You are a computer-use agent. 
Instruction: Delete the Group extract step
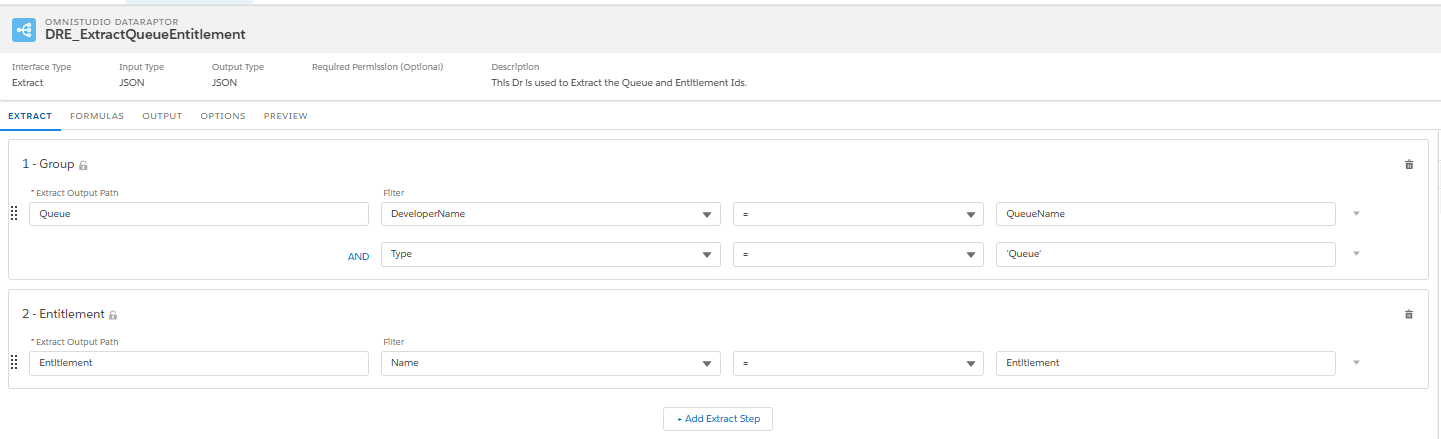tap(1409, 164)
